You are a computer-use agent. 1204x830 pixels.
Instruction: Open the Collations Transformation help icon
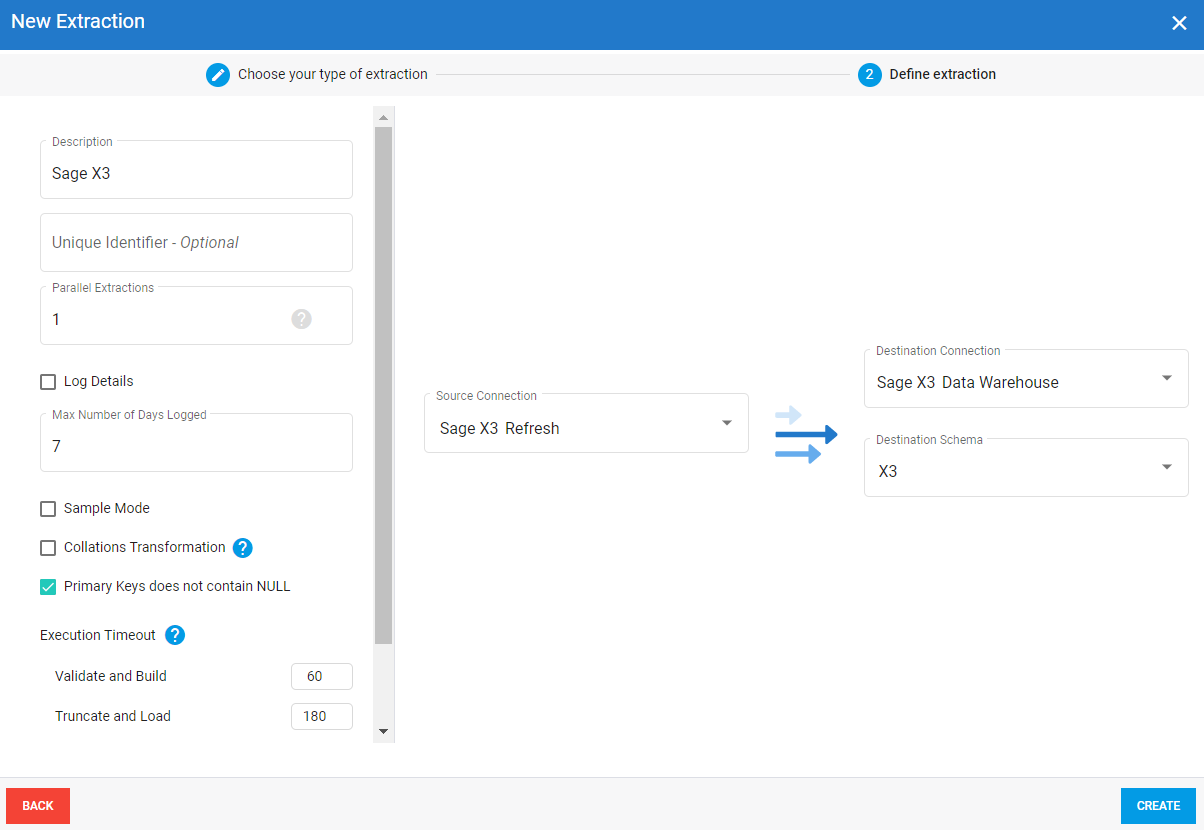click(242, 548)
